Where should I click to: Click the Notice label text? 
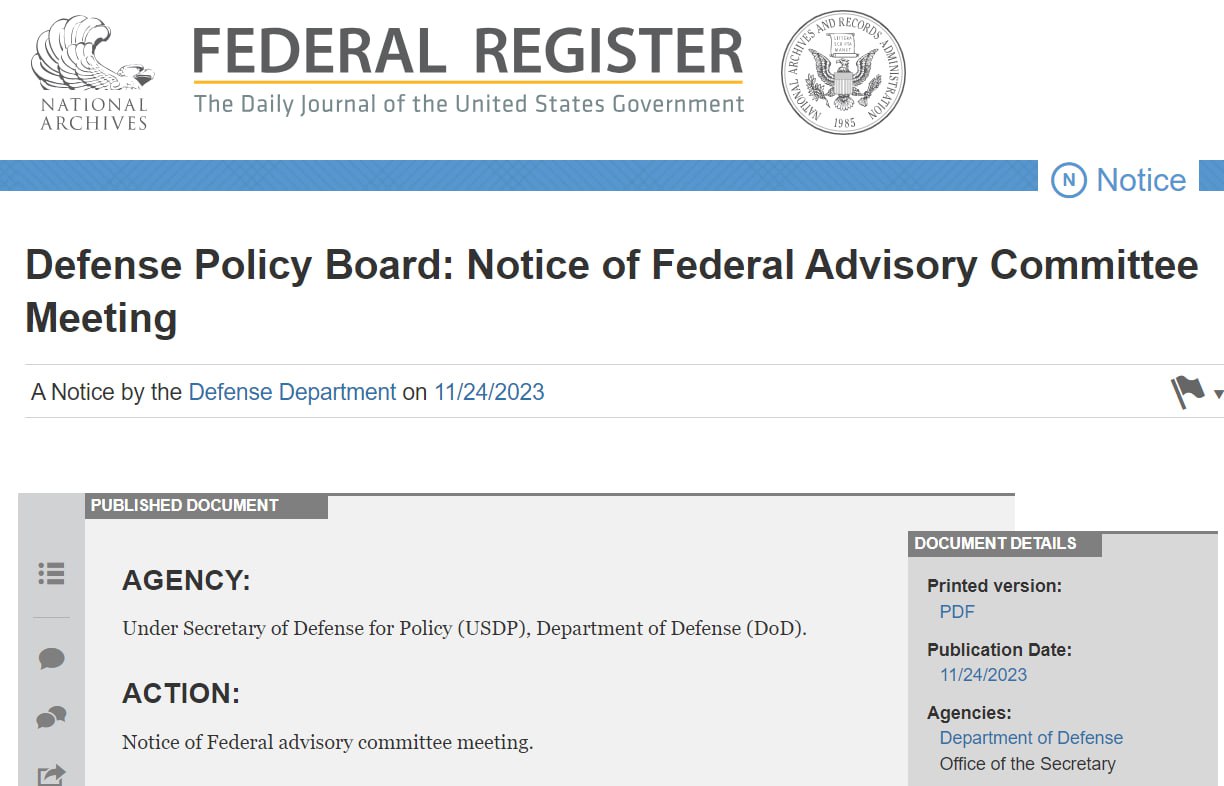pos(1141,180)
